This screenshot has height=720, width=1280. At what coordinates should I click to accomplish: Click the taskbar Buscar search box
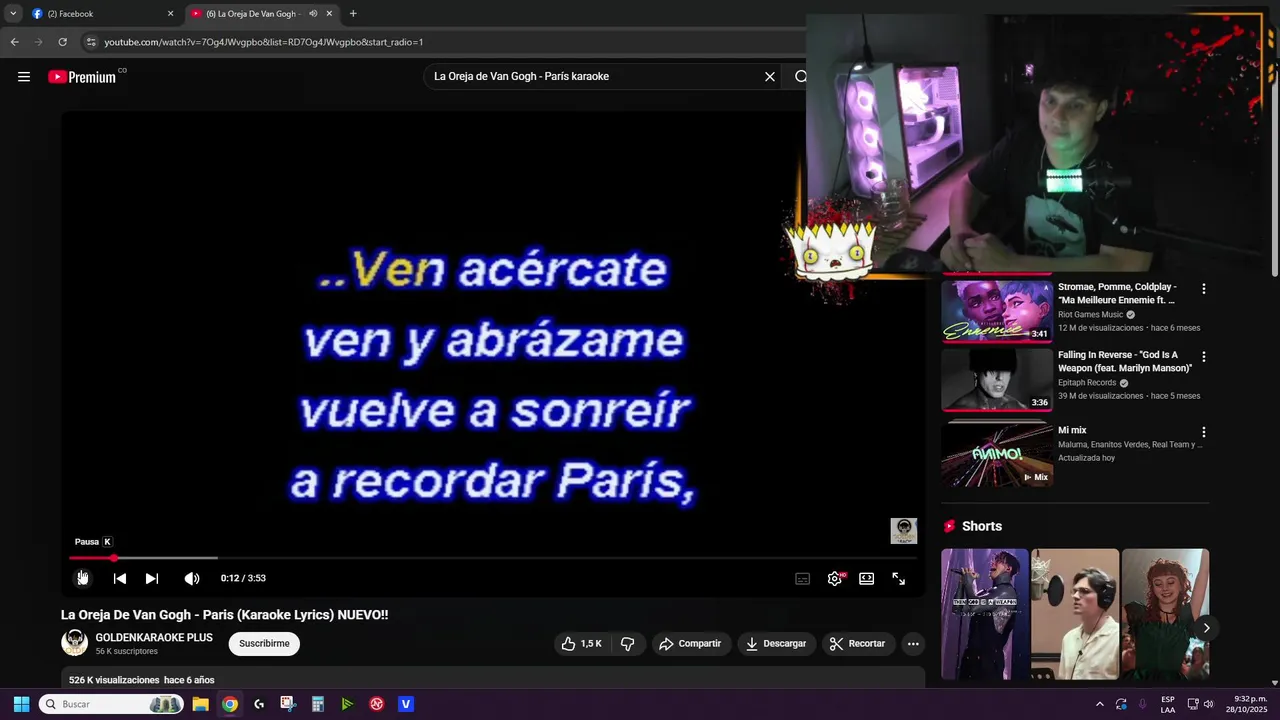(111, 704)
